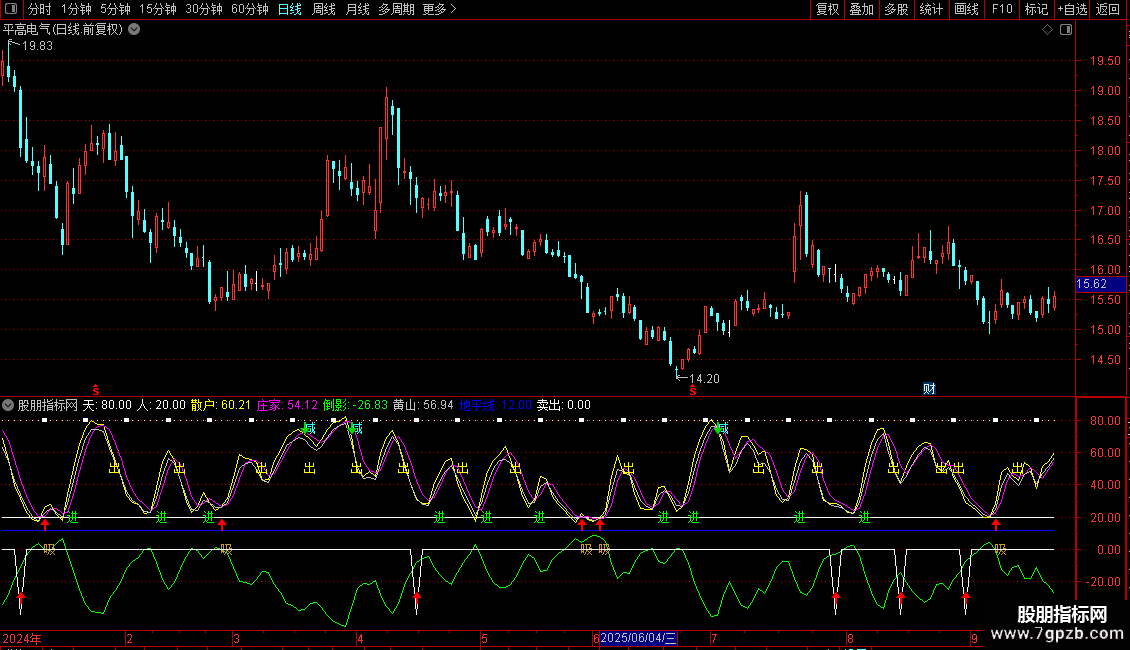Click the 散户: 60.21 indicator value

click(221, 405)
